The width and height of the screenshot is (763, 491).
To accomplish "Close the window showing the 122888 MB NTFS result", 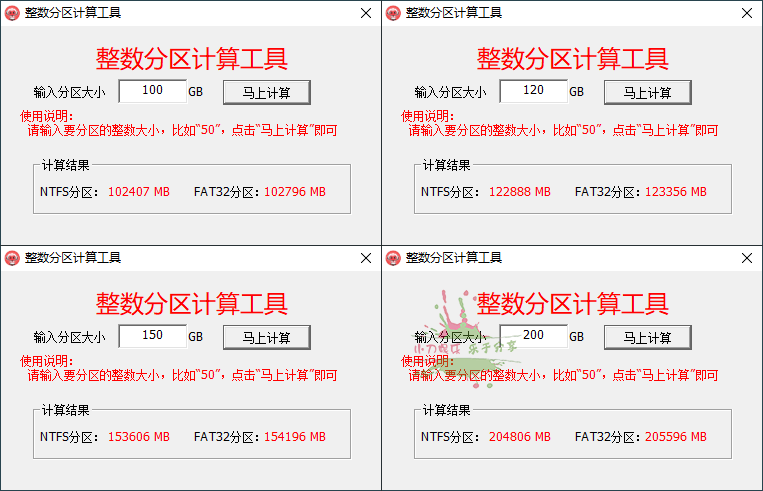I will (746, 13).
